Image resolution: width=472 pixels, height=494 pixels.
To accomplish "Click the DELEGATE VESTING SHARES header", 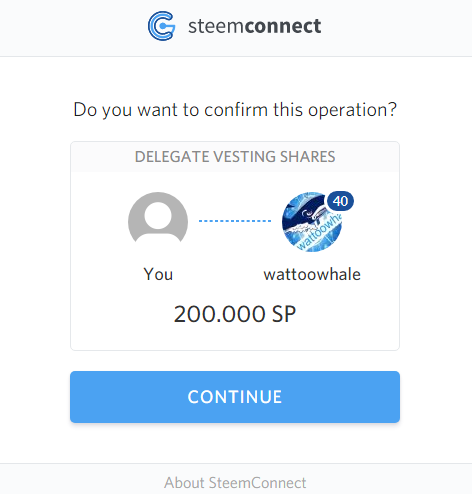I will (235, 157).
